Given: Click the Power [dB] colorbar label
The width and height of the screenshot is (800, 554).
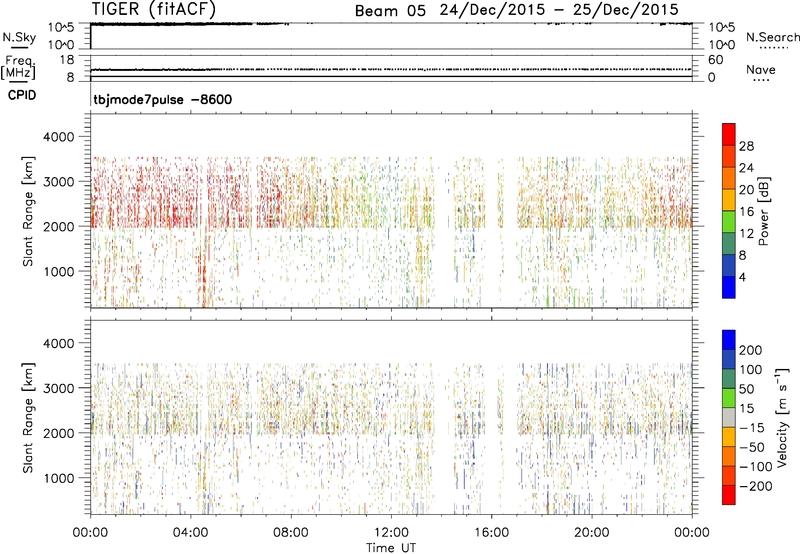Looking at the screenshot, I should coord(764,211).
